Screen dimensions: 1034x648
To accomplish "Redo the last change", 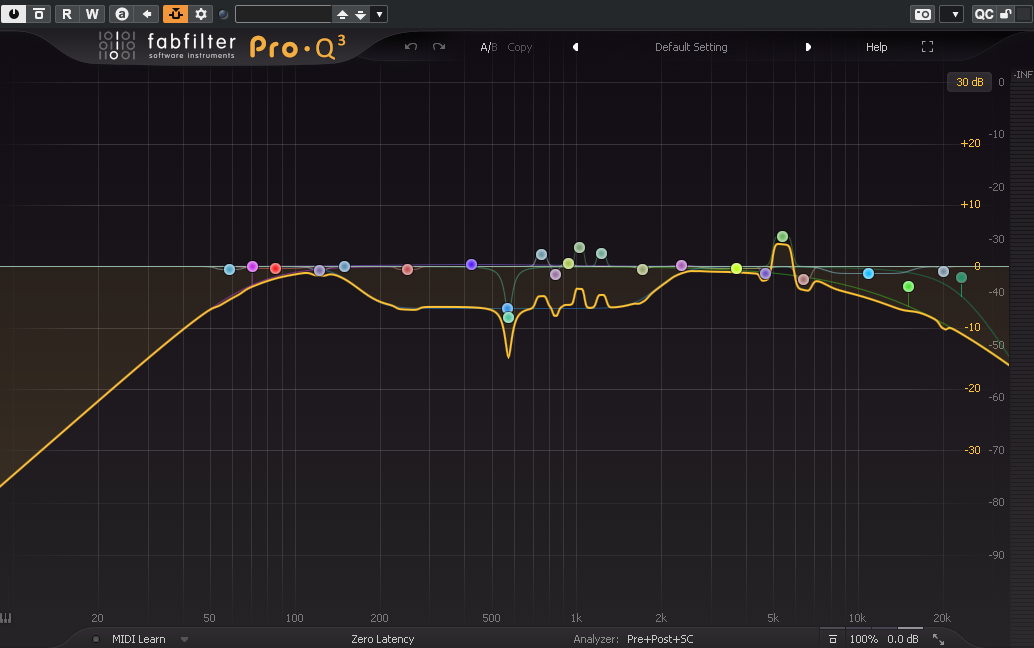I will (439, 47).
